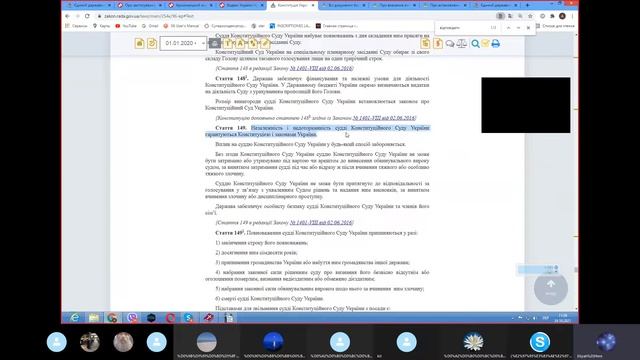Screen dimensions: 640x360
Task: Click the scales of justice icon
Action: [462, 43]
